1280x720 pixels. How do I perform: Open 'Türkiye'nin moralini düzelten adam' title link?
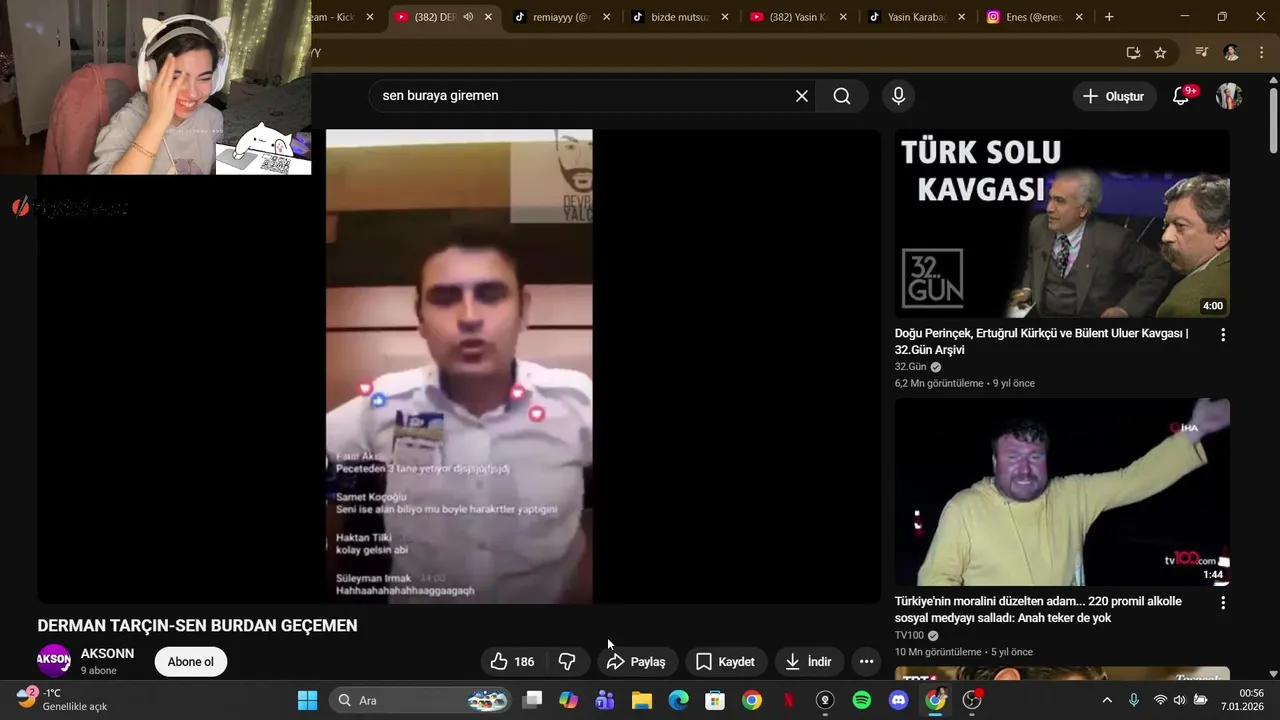[x=1038, y=610]
